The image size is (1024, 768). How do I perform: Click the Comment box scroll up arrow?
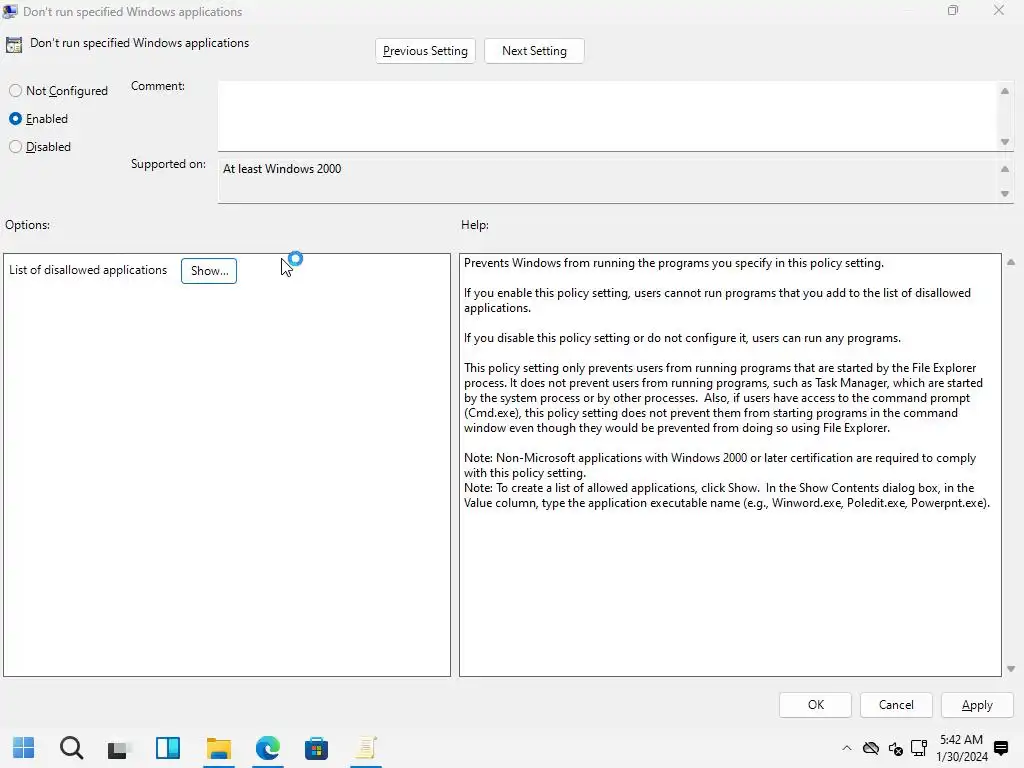[1005, 91]
